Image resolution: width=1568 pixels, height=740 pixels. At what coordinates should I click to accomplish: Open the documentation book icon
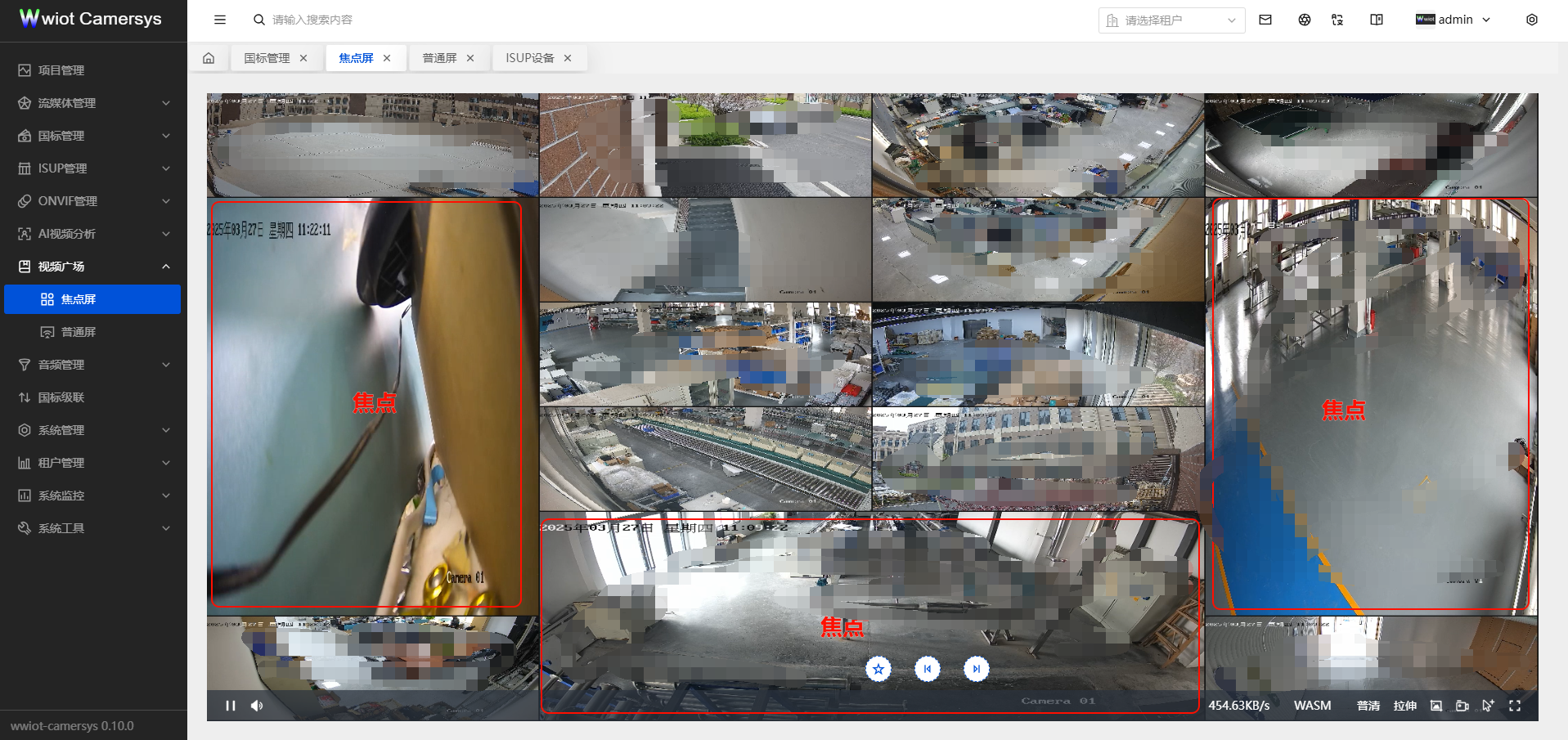tap(1377, 20)
